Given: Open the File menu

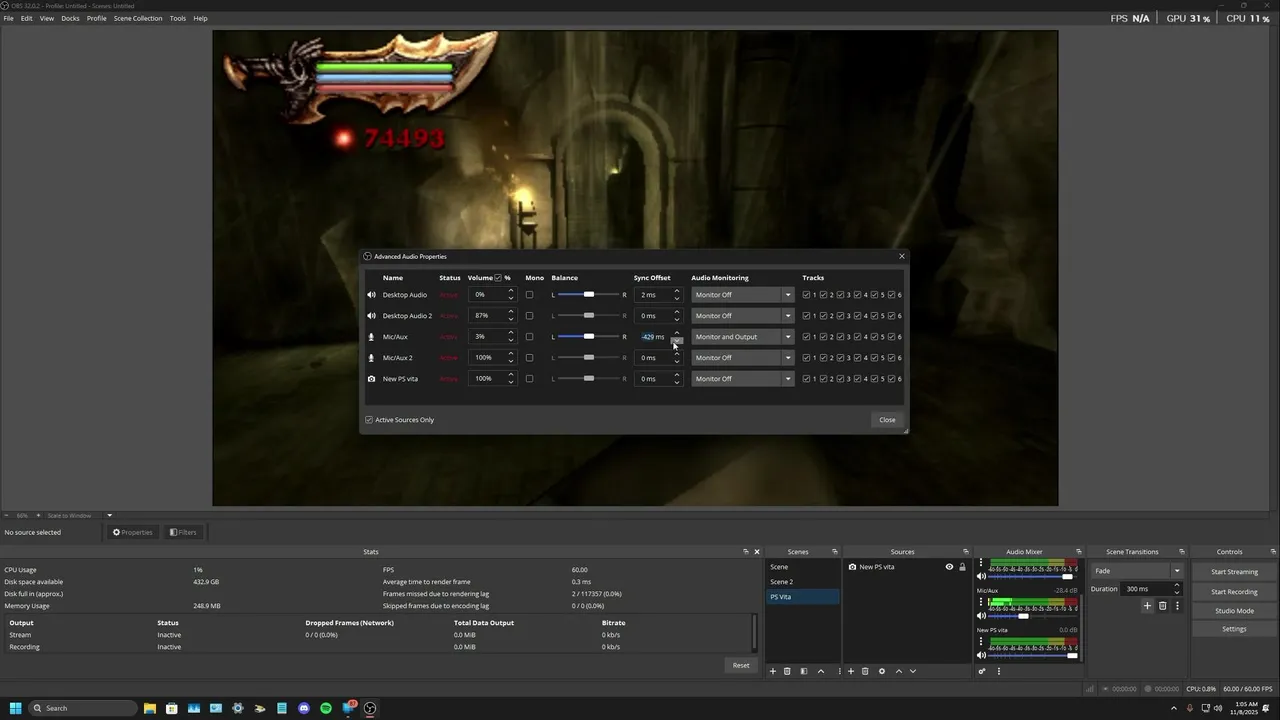Looking at the screenshot, I should click(8, 18).
